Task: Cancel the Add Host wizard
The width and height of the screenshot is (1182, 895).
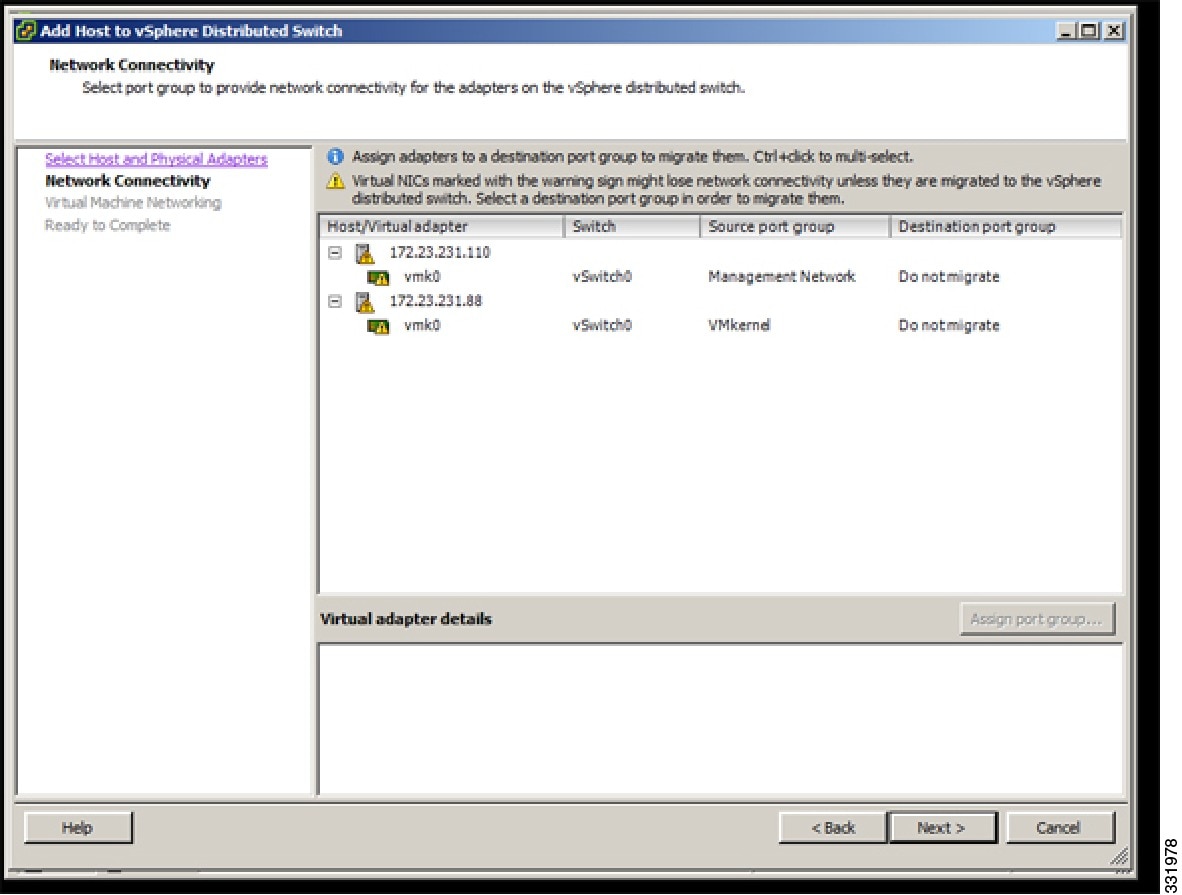Action: click(x=1060, y=828)
